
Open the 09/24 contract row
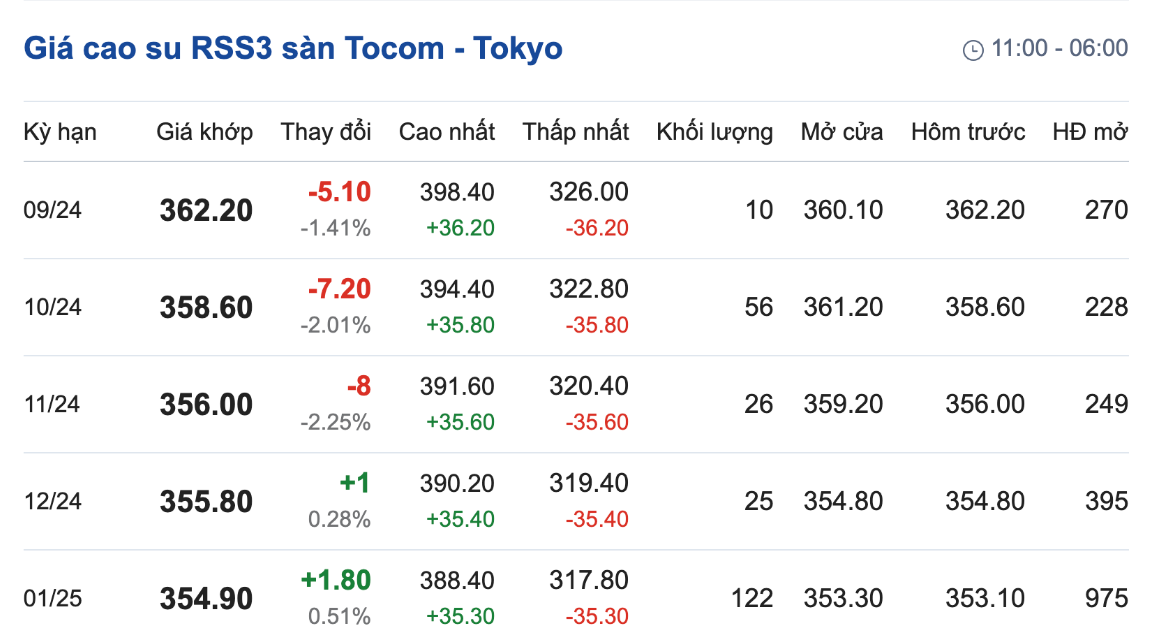576,210
